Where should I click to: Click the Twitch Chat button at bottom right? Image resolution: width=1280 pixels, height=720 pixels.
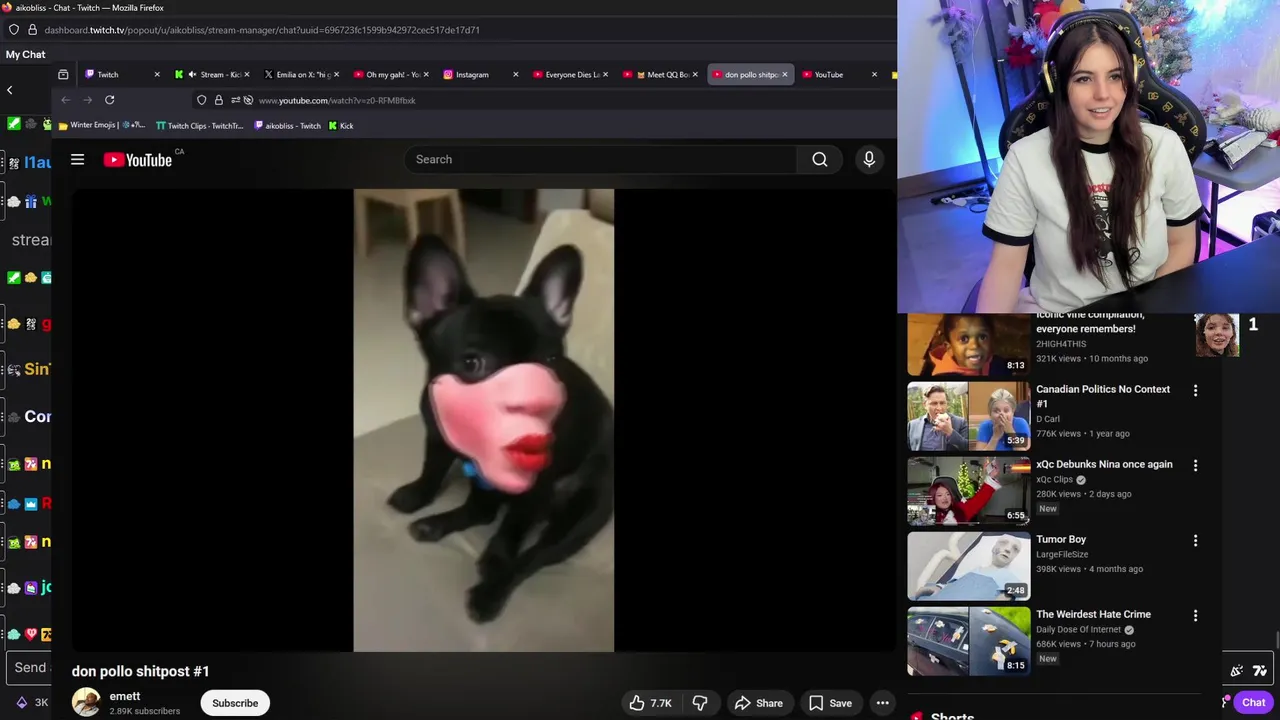[x=1253, y=702]
